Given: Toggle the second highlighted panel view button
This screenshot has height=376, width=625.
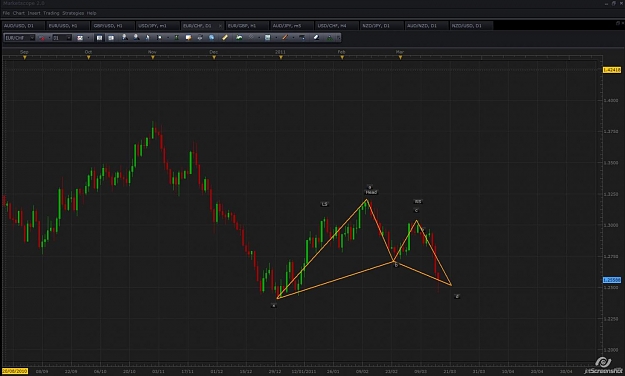Looking at the screenshot, I should tap(111, 38).
